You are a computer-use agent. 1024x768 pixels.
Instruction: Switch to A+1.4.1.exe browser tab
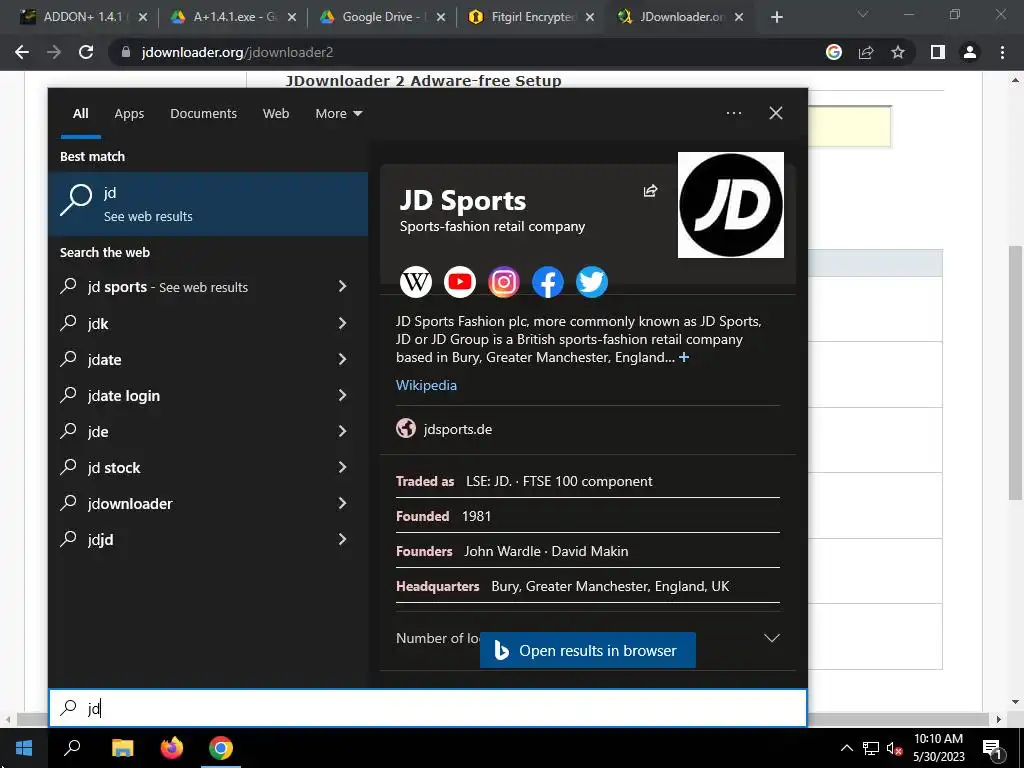pyautogui.click(x=233, y=17)
